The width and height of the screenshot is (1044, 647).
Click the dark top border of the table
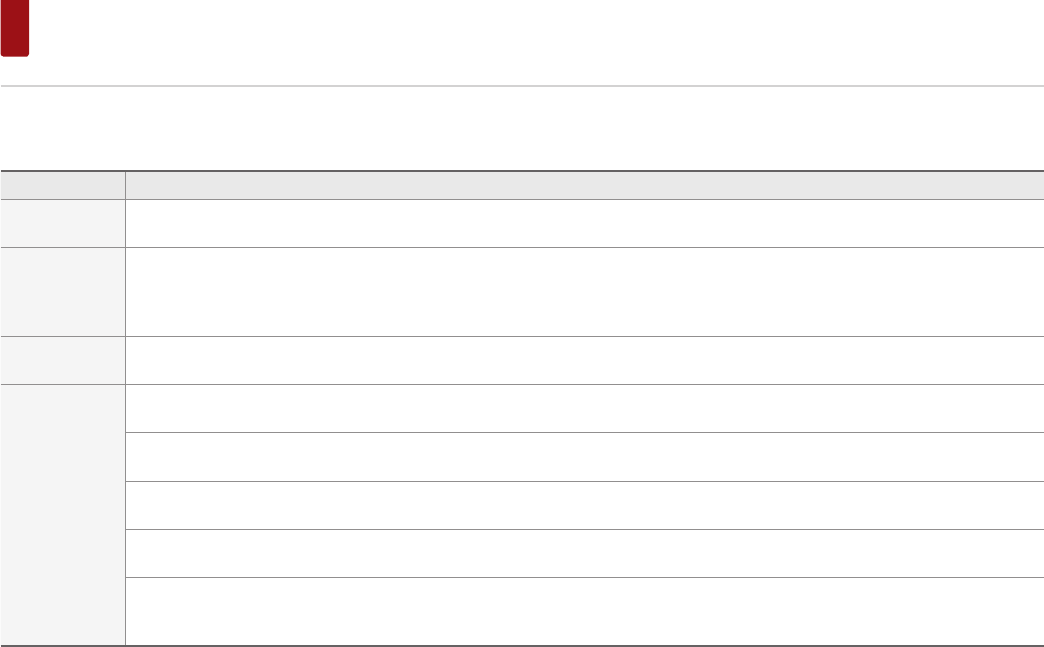(x=522, y=171)
